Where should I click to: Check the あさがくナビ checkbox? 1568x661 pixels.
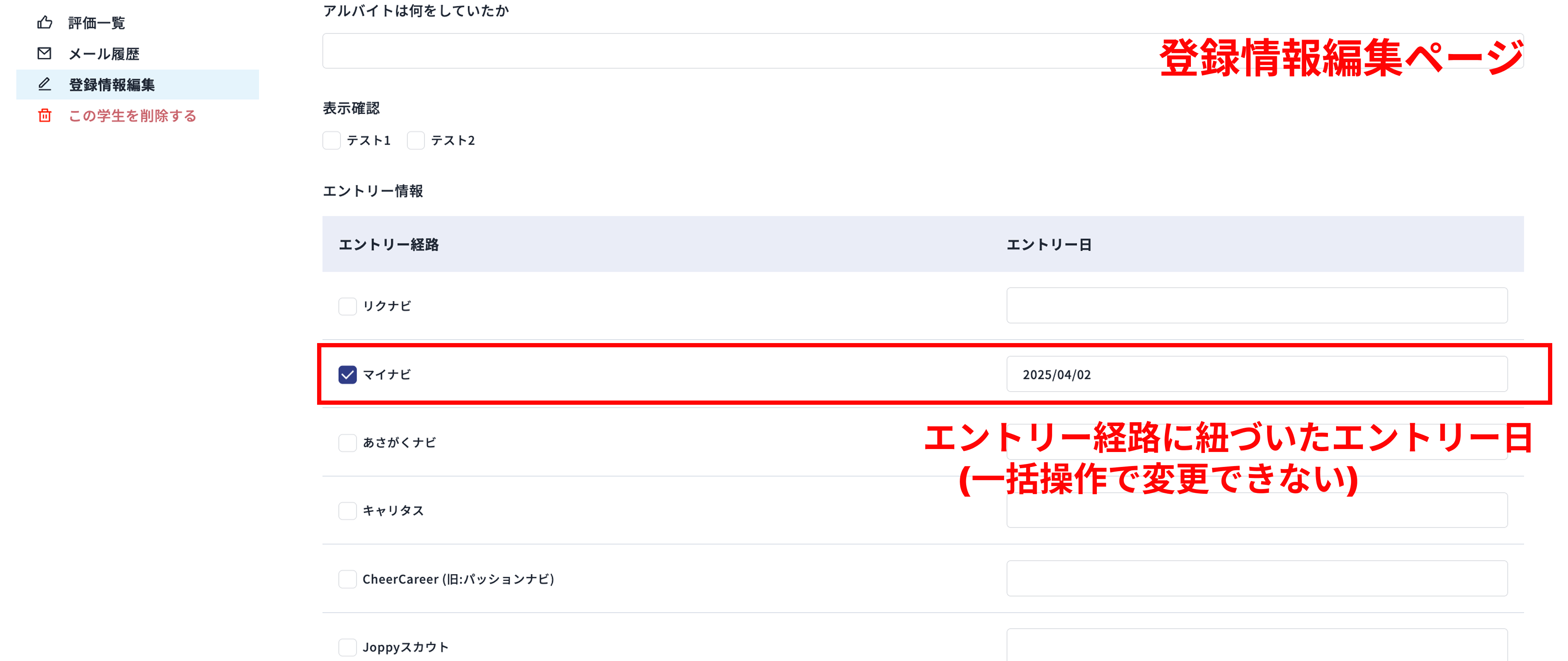[348, 443]
